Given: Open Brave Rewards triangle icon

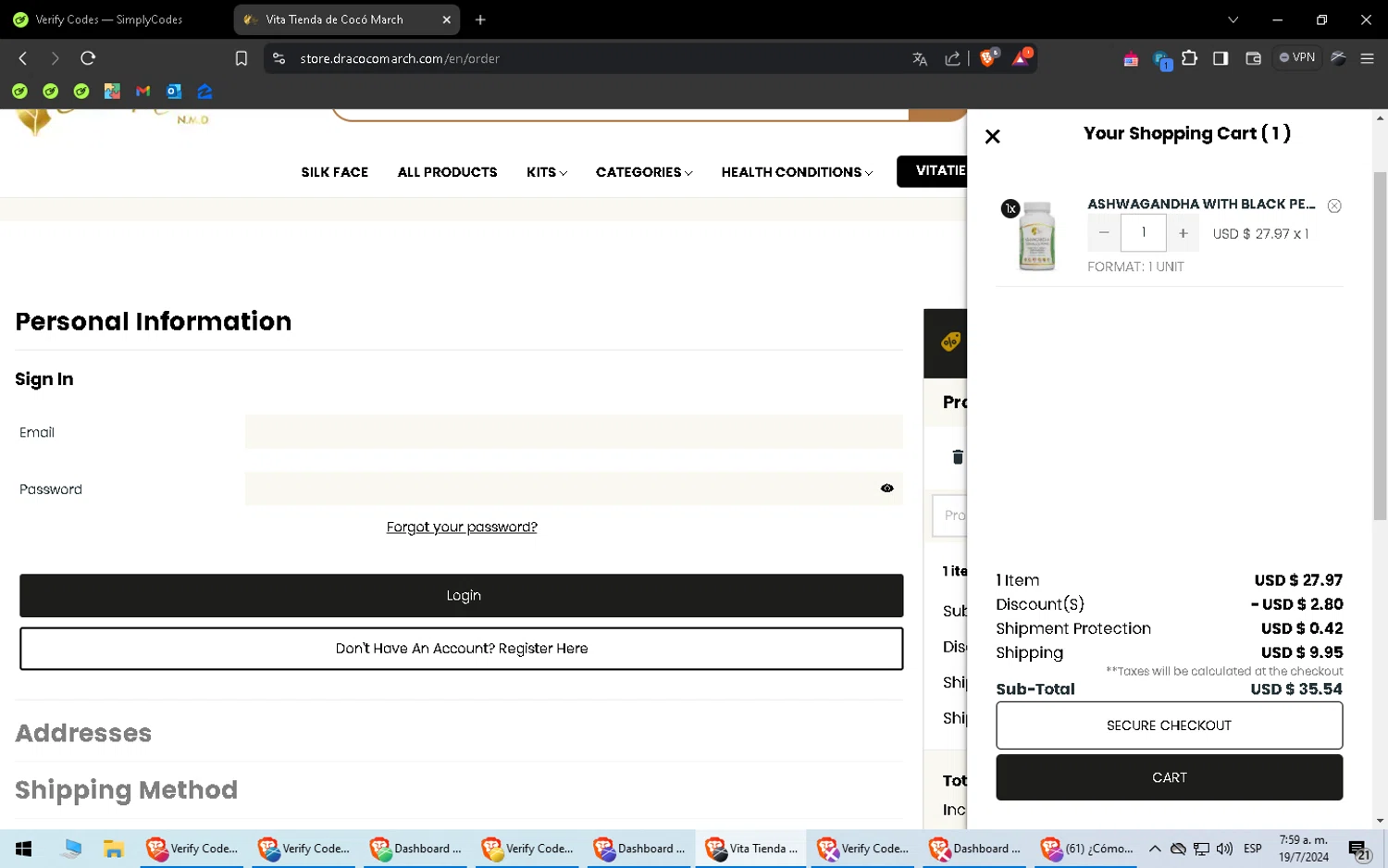Looking at the screenshot, I should click(x=1021, y=58).
